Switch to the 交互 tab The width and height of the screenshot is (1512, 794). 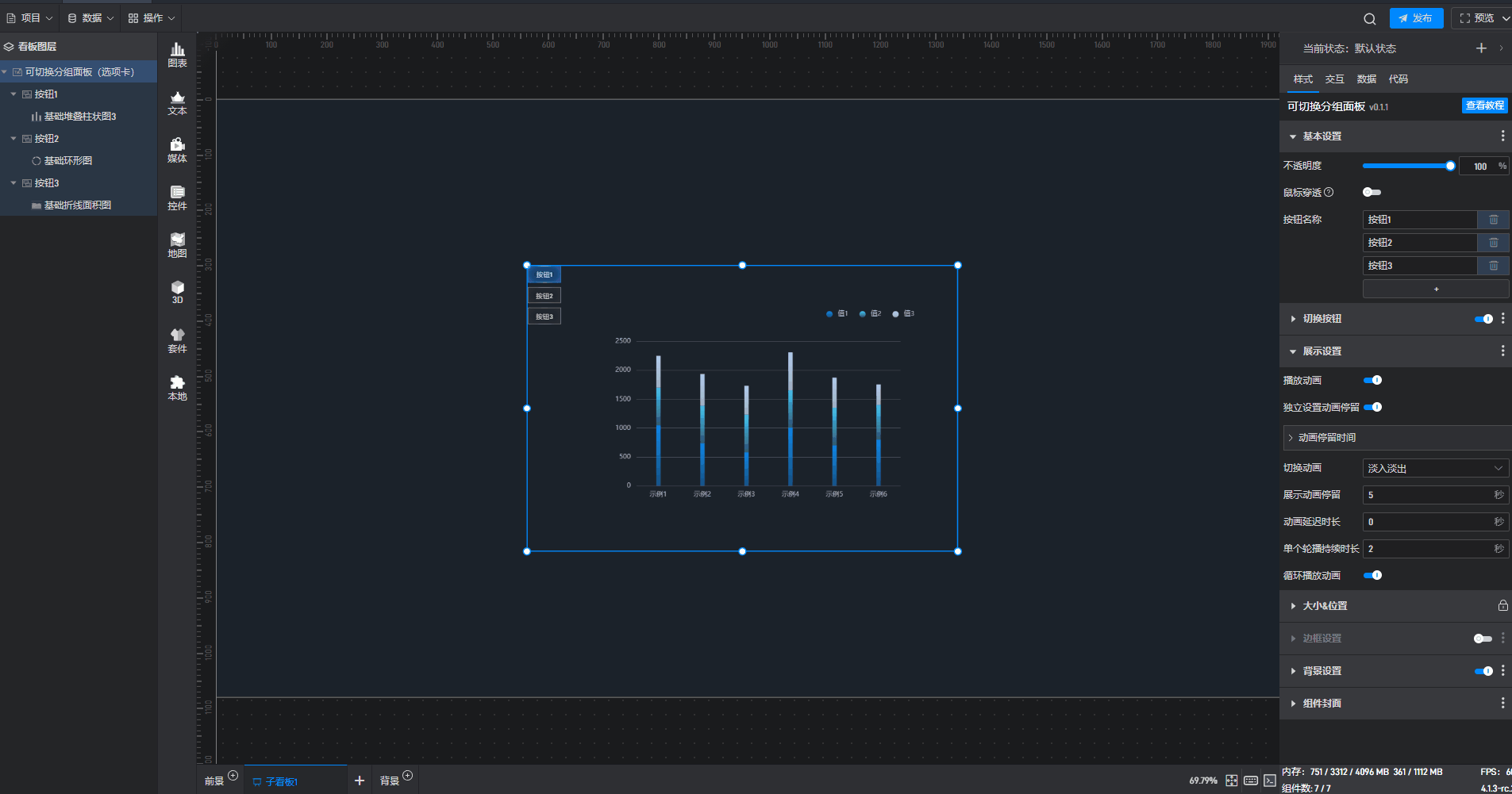tap(1334, 79)
